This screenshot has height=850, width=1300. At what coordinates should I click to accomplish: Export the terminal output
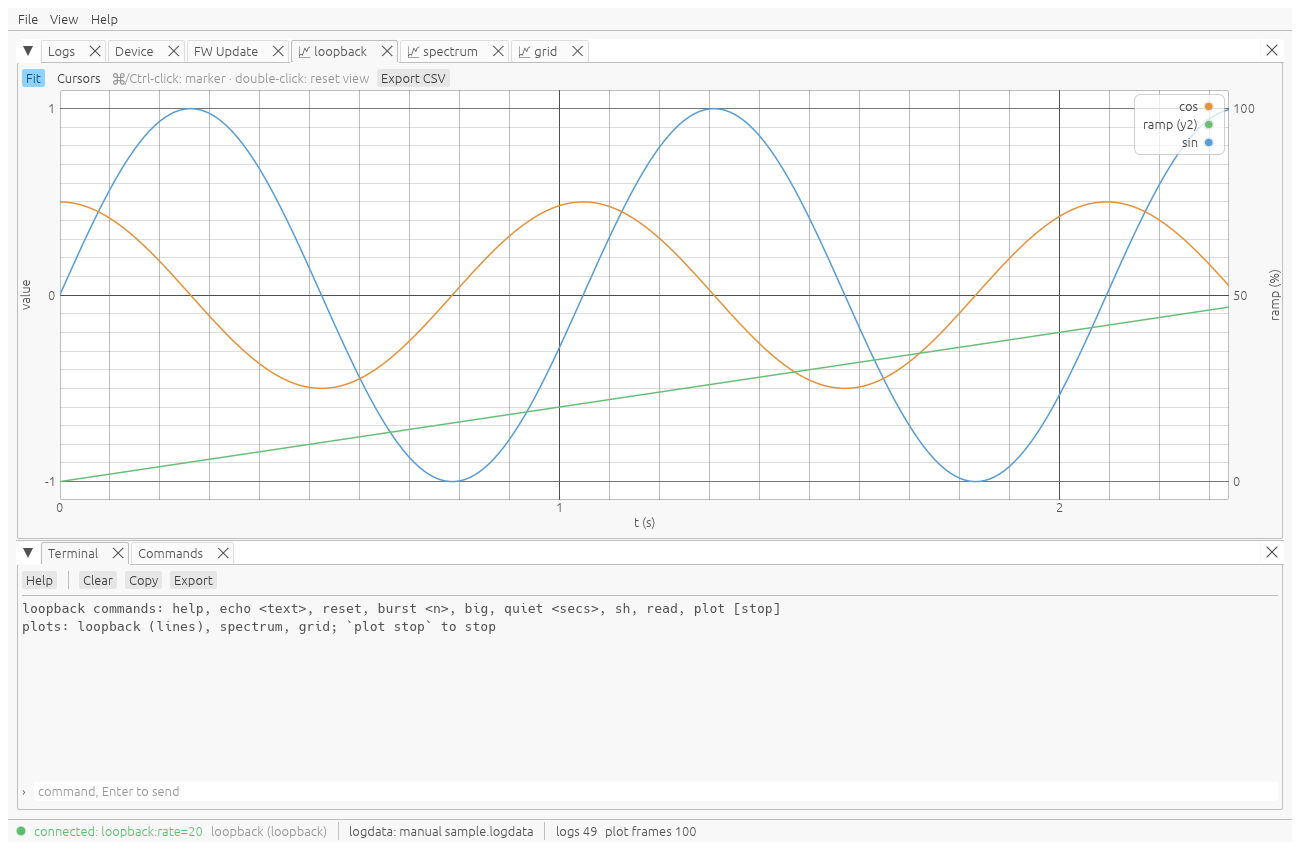click(x=193, y=580)
